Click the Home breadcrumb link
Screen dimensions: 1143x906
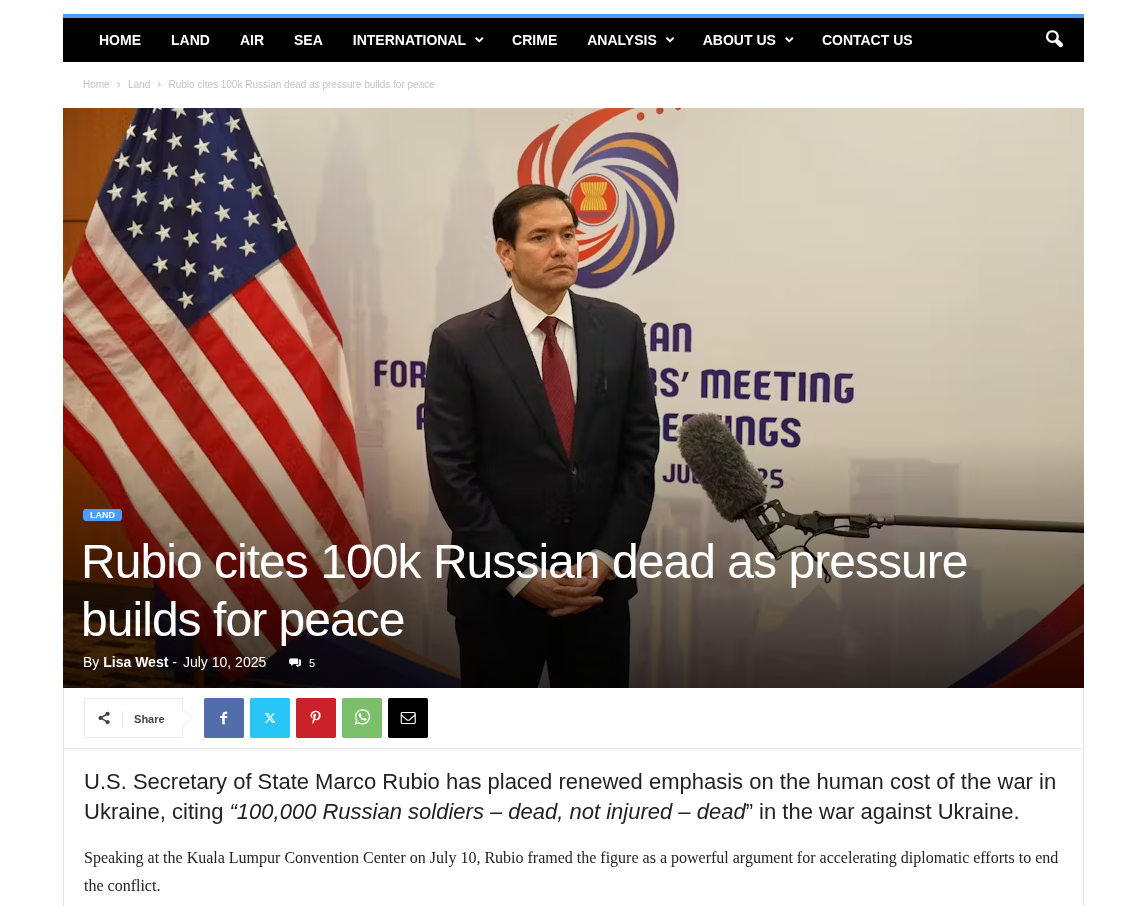tap(96, 85)
